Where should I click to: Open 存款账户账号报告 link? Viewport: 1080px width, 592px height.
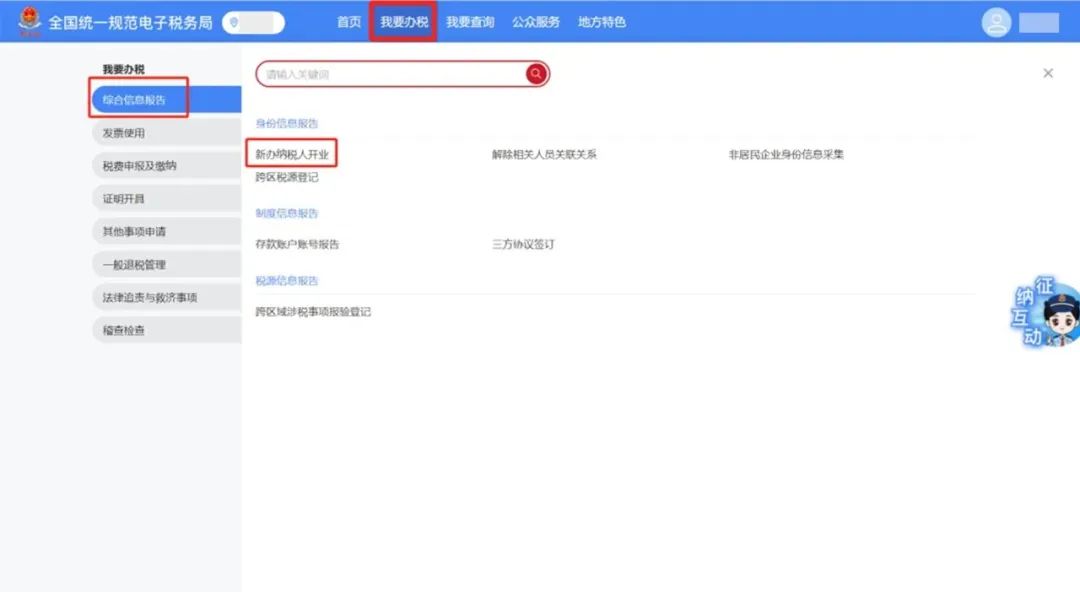pyautogui.click(x=297, y=244)
